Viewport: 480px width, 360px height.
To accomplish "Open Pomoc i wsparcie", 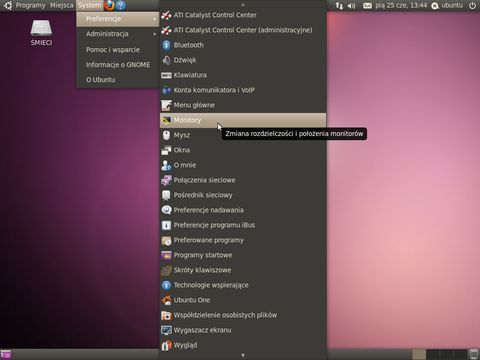I will point(117,50).
